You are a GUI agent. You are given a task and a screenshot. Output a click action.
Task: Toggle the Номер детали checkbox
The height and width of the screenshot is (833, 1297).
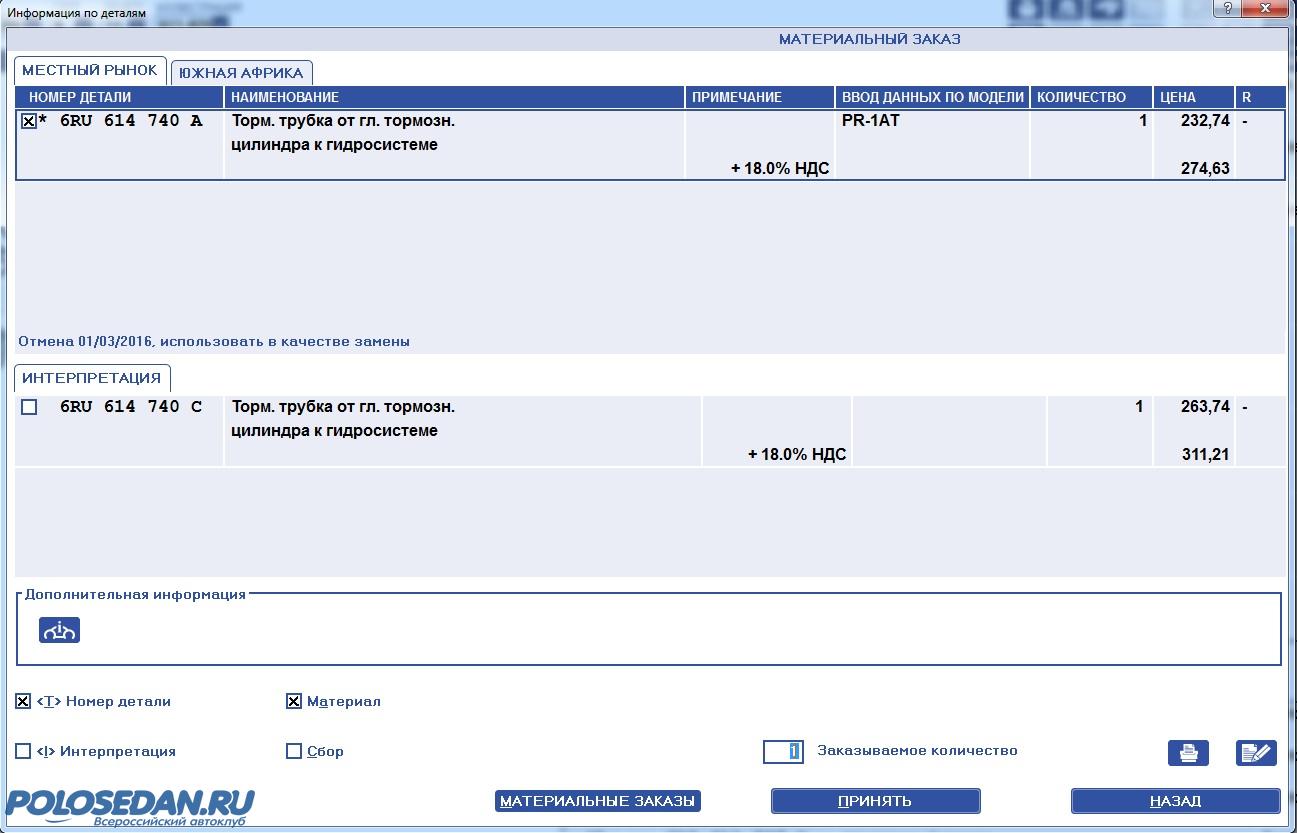pyautogui.click(x=23, y=702)
